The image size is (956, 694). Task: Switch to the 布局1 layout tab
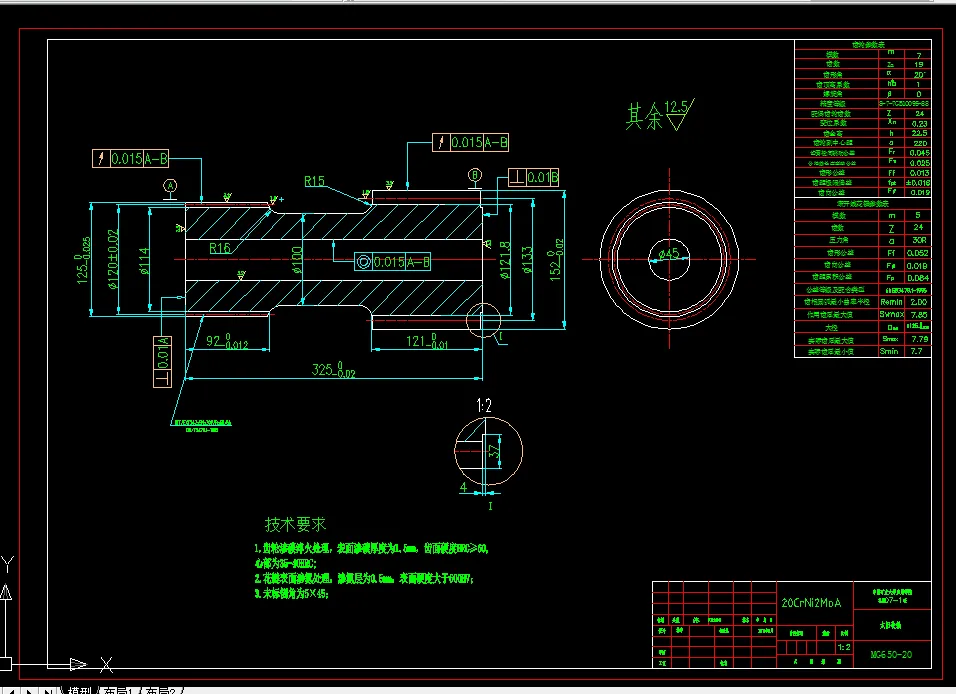118,690
